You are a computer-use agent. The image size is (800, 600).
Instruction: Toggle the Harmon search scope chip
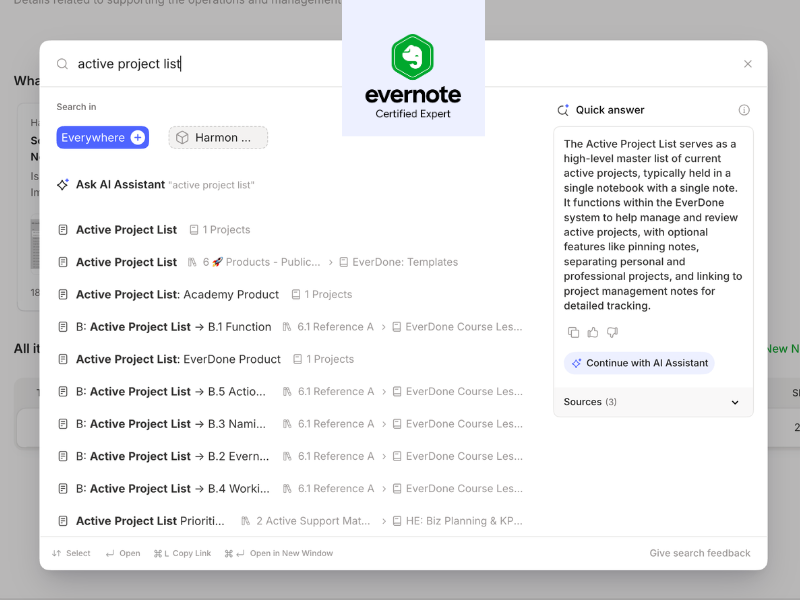218,137
